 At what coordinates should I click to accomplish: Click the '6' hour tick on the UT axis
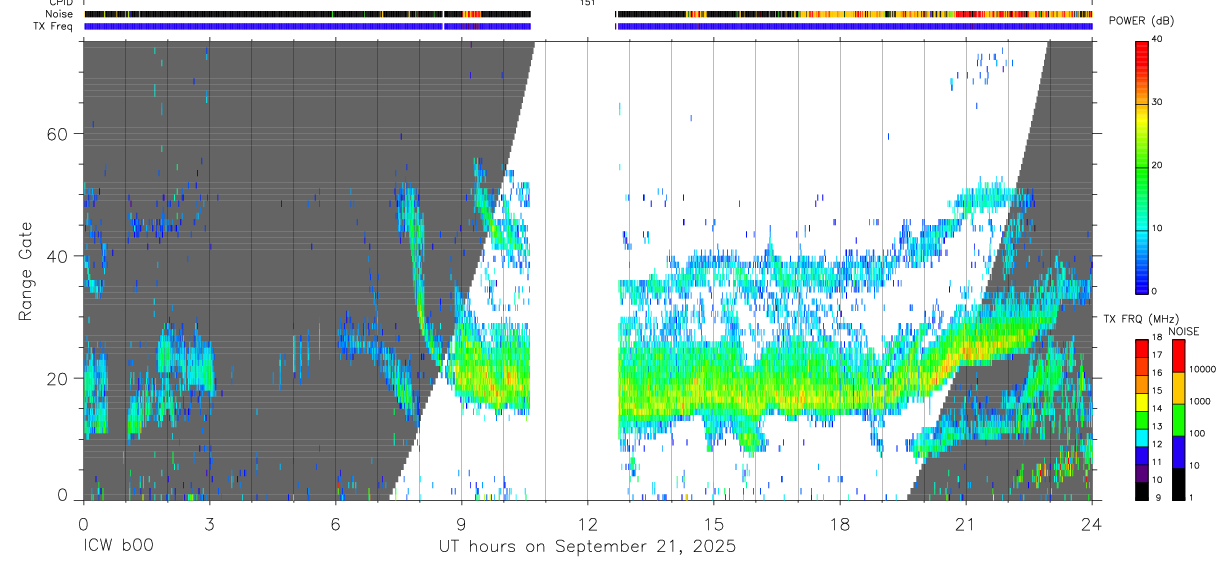pyautogui.click(x=335, y=523)
